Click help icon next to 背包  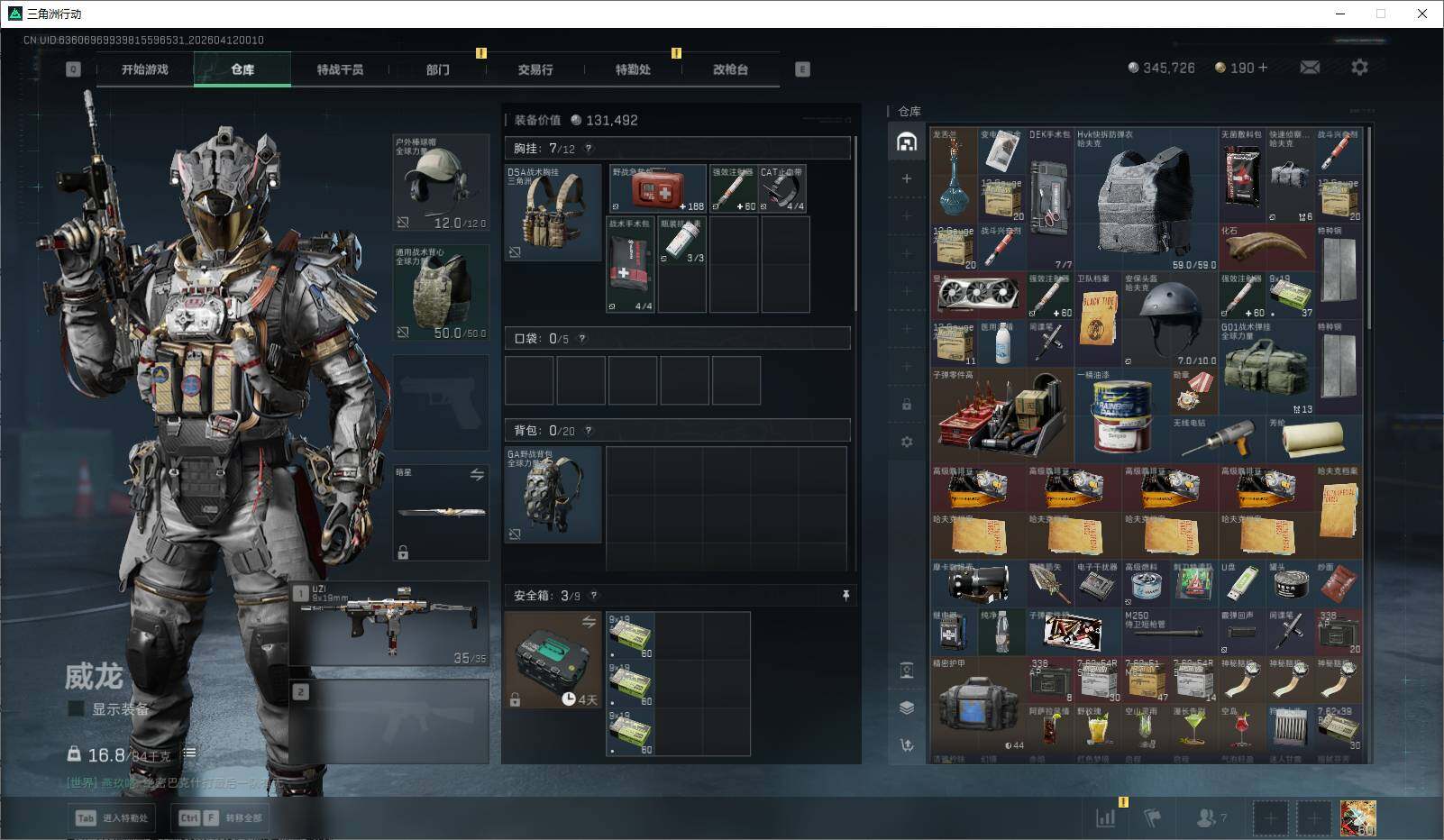pyautogui.click(x=589, y=431)
